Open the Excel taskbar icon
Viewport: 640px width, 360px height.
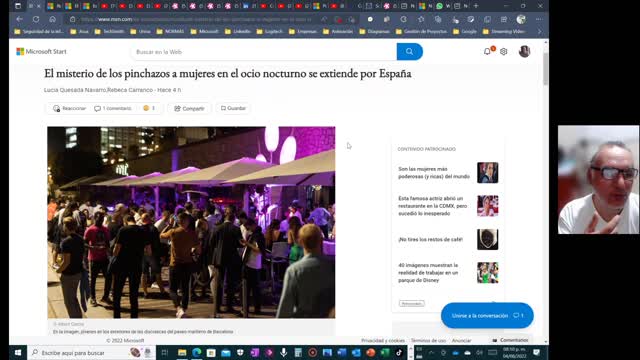click(385, 352)
